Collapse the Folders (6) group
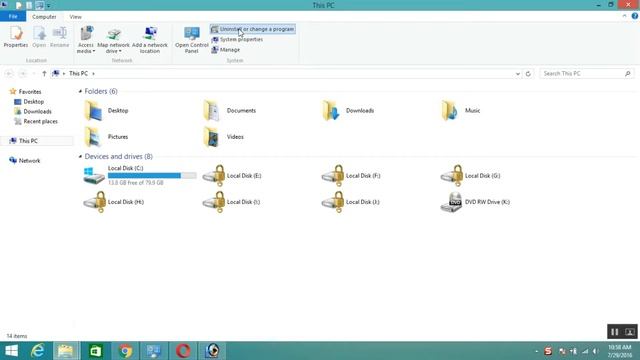Screen dimensions: 640x360 [80, 91]
